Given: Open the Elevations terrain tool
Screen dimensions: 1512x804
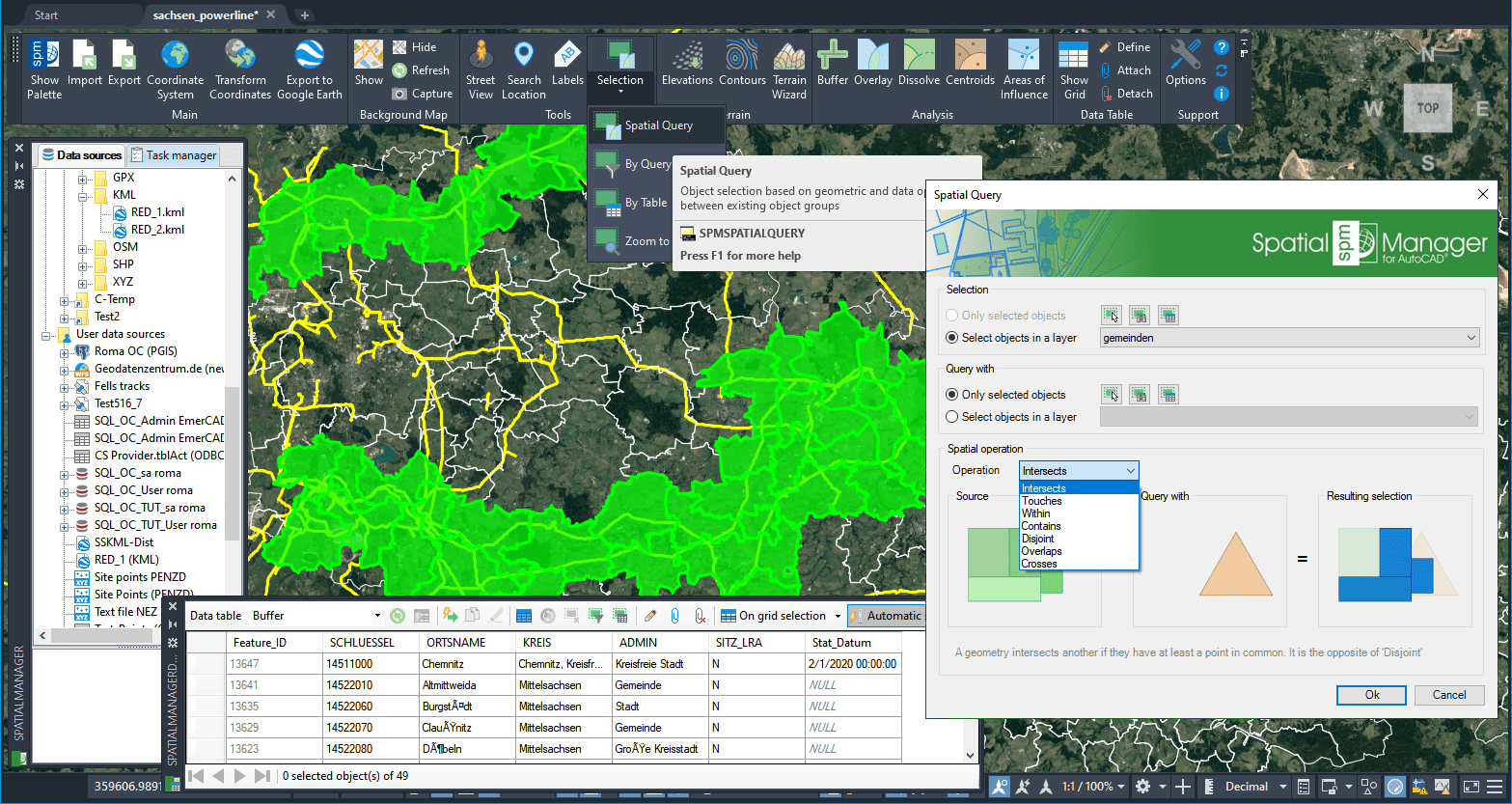Looking at the screenshot, I should (x=687, y=64).
